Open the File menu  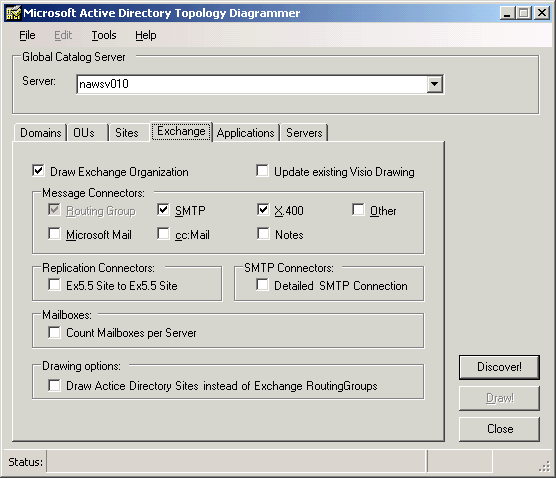(27, 35)
